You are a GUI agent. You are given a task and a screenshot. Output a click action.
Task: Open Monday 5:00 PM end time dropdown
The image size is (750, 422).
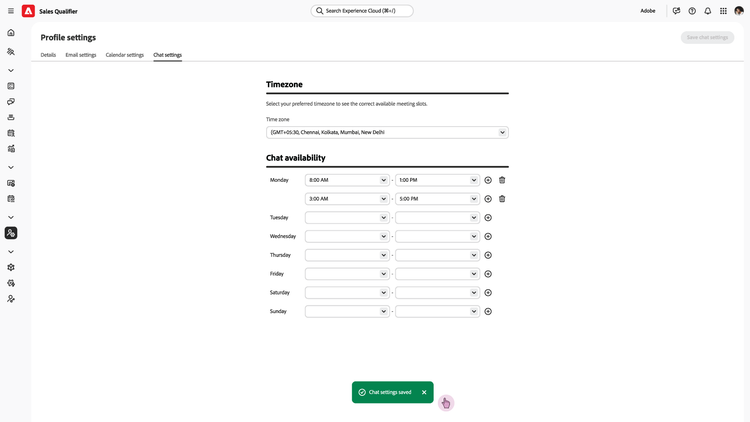pos(437,199)
